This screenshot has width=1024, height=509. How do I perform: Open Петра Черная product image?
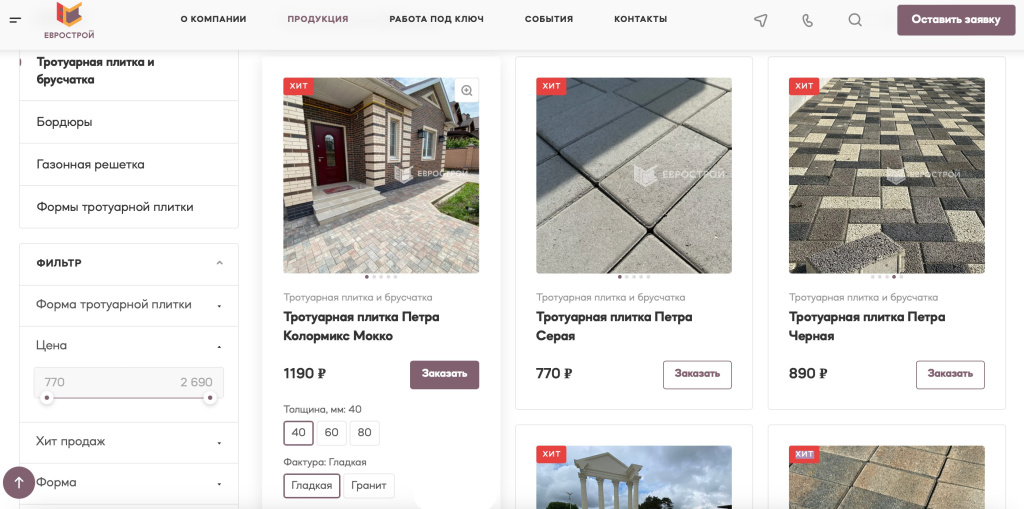click(886, 175)
